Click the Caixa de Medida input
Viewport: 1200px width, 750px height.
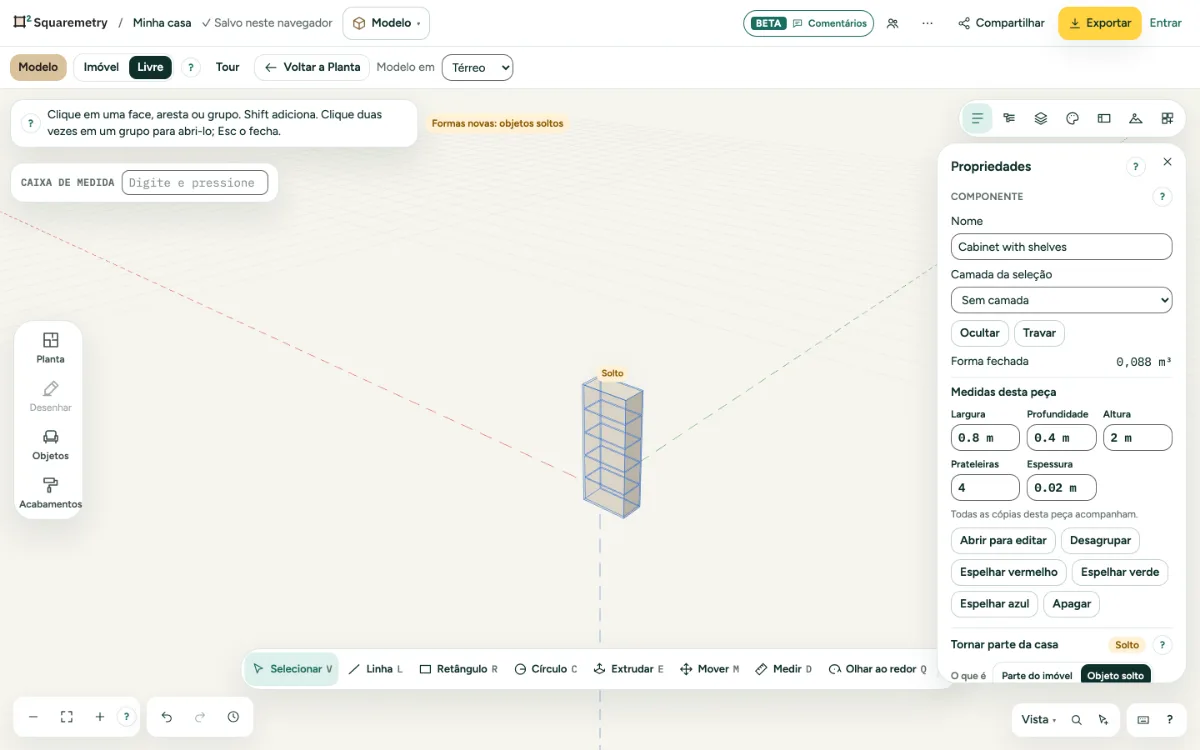click(195, 182)
